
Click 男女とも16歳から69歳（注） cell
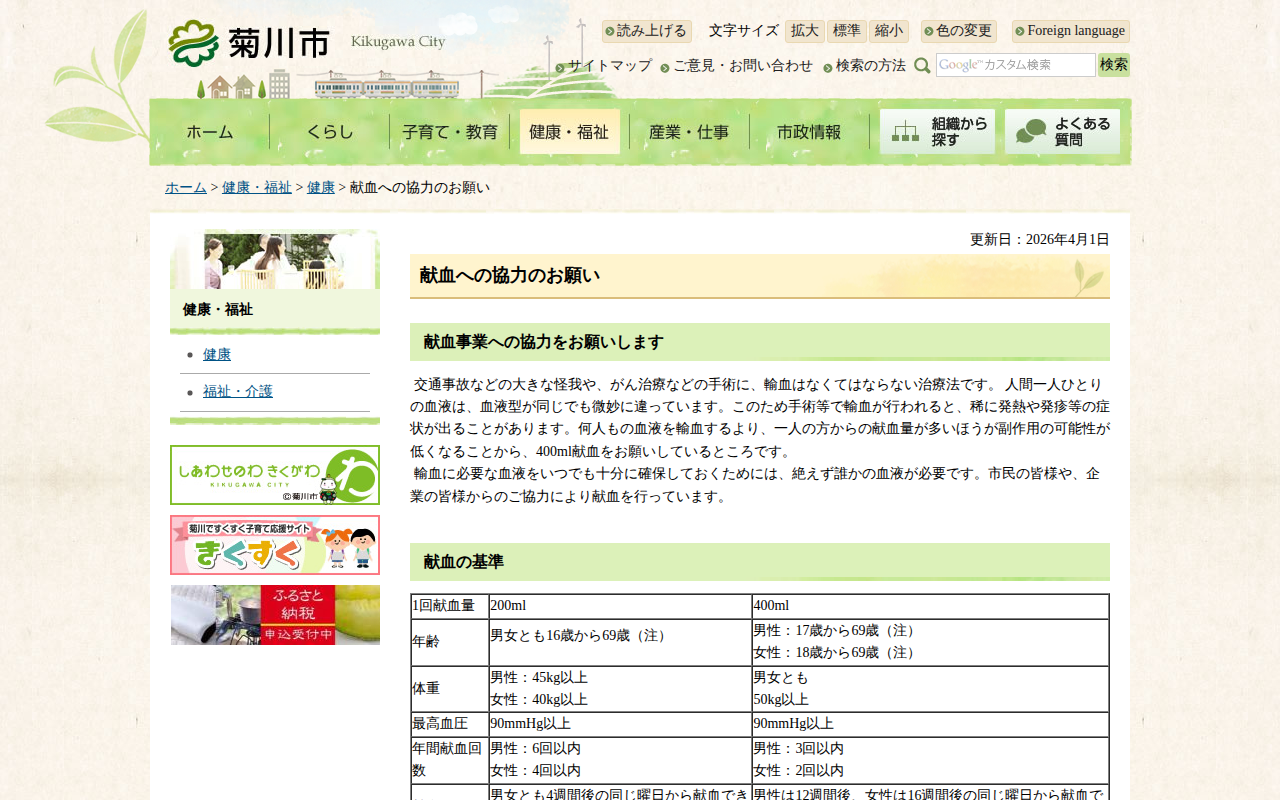pyautogui.click(x=620, y=642)
